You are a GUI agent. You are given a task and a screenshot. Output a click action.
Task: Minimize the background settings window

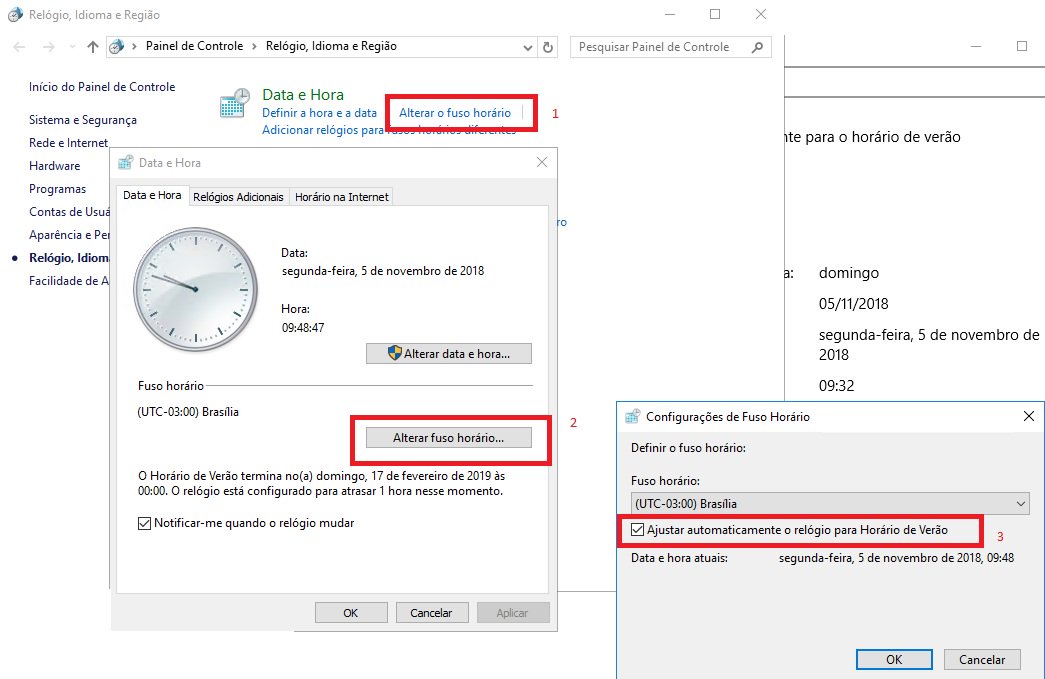click(x=976, y=47)
